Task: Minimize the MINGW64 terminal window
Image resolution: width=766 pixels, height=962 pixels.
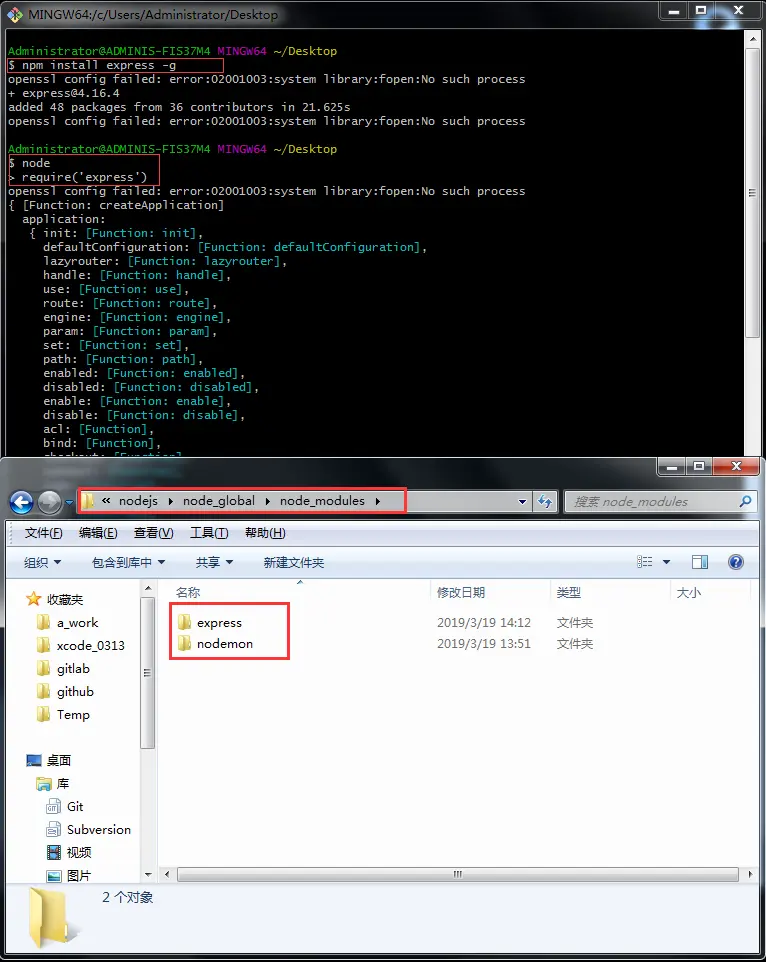Action: coord(673,11)
